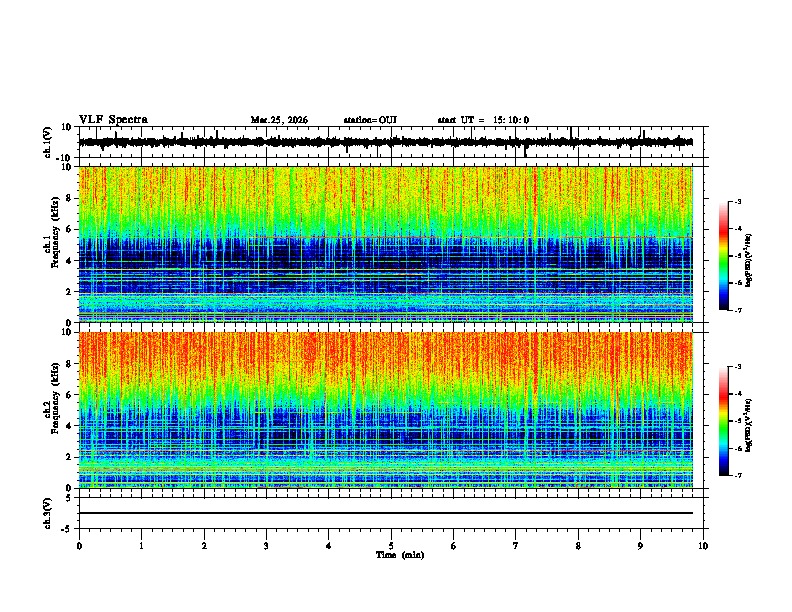
Task: Click the "-10" tick of ch.1(V) axis
Action: tap(65, 158)
